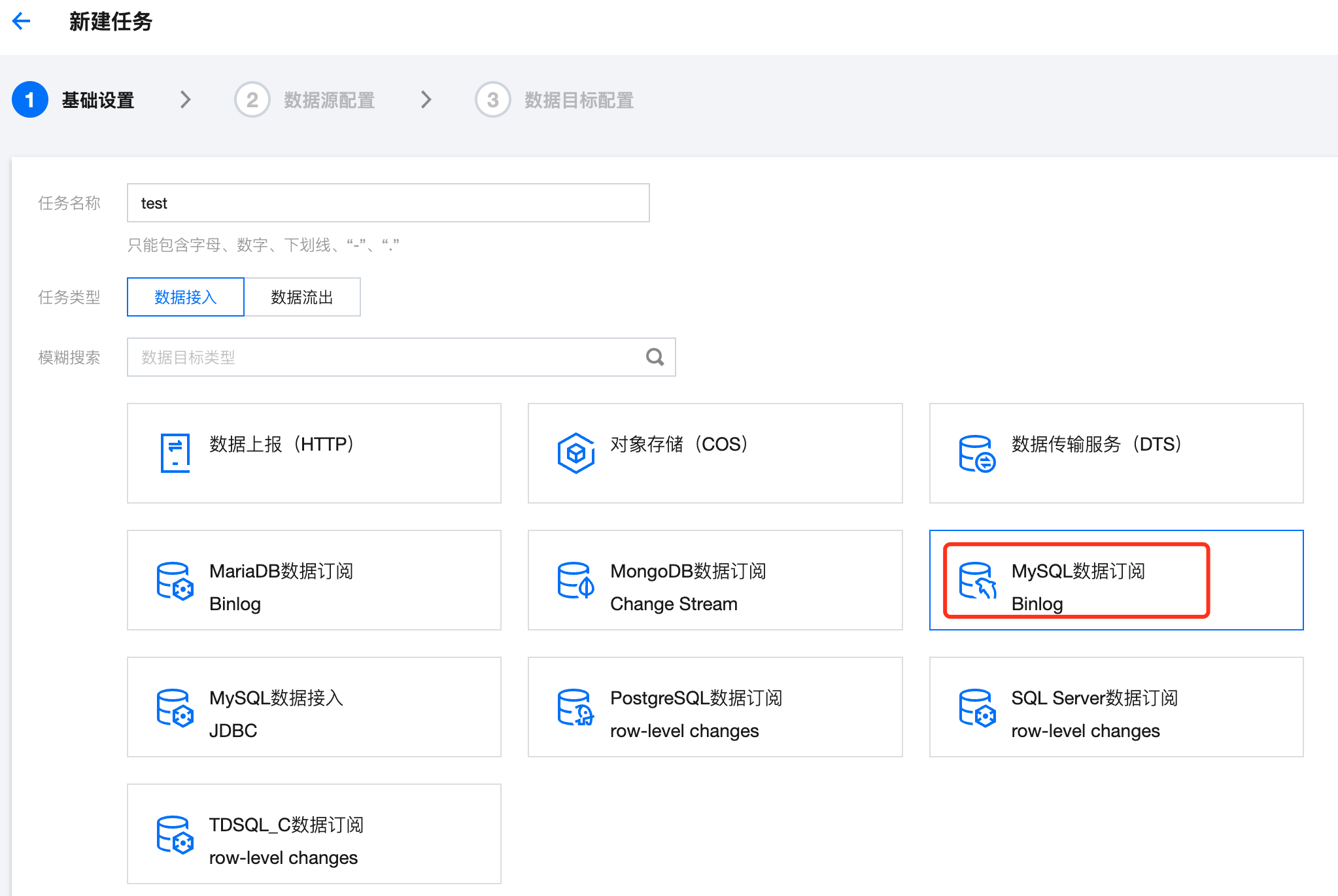Click the TDSQL_C subscription database icon

pyautogui.click(x=175, y=835)
